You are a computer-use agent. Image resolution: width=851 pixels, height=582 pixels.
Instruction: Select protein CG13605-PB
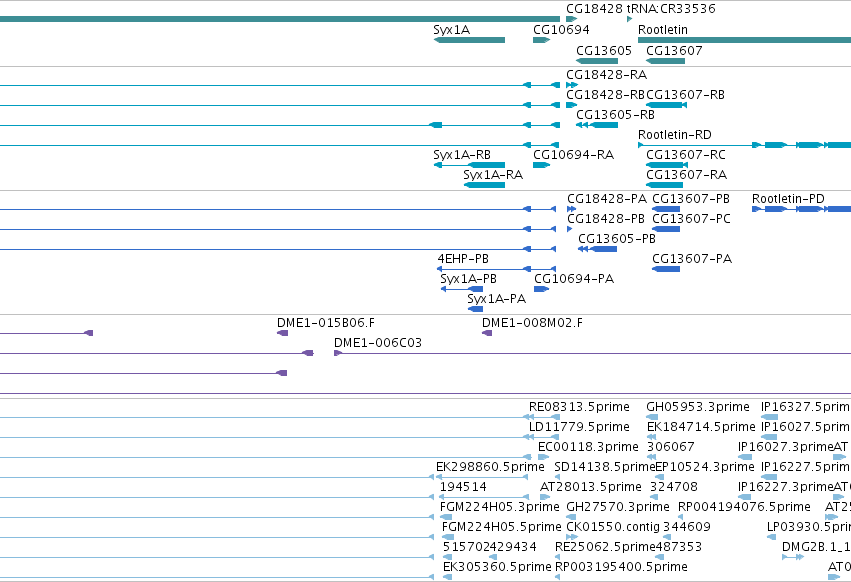pos(617,239)
